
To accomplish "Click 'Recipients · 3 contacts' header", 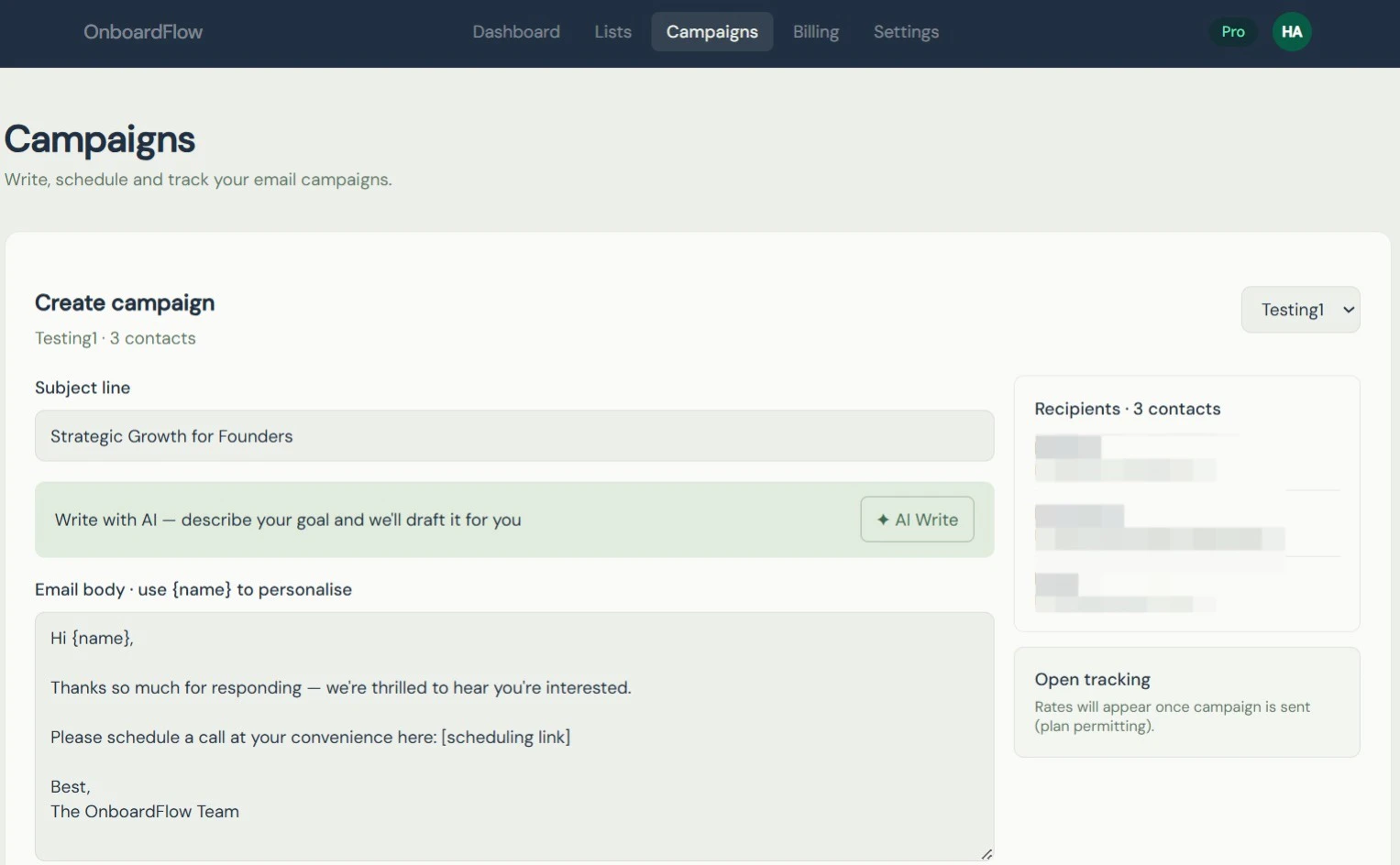I will (x=1128, y=409).
